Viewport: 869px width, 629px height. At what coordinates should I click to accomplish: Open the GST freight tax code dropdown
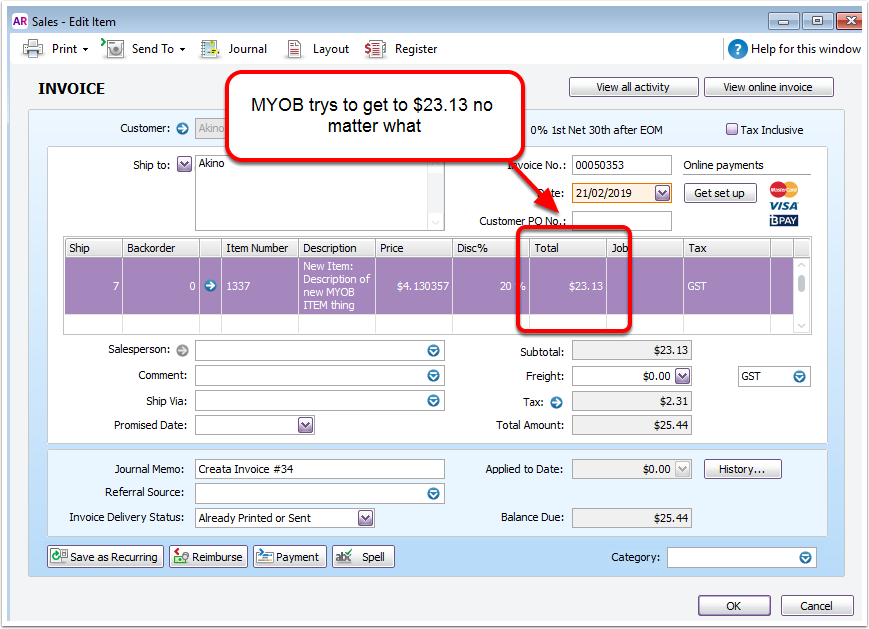[x=799, y=377]
